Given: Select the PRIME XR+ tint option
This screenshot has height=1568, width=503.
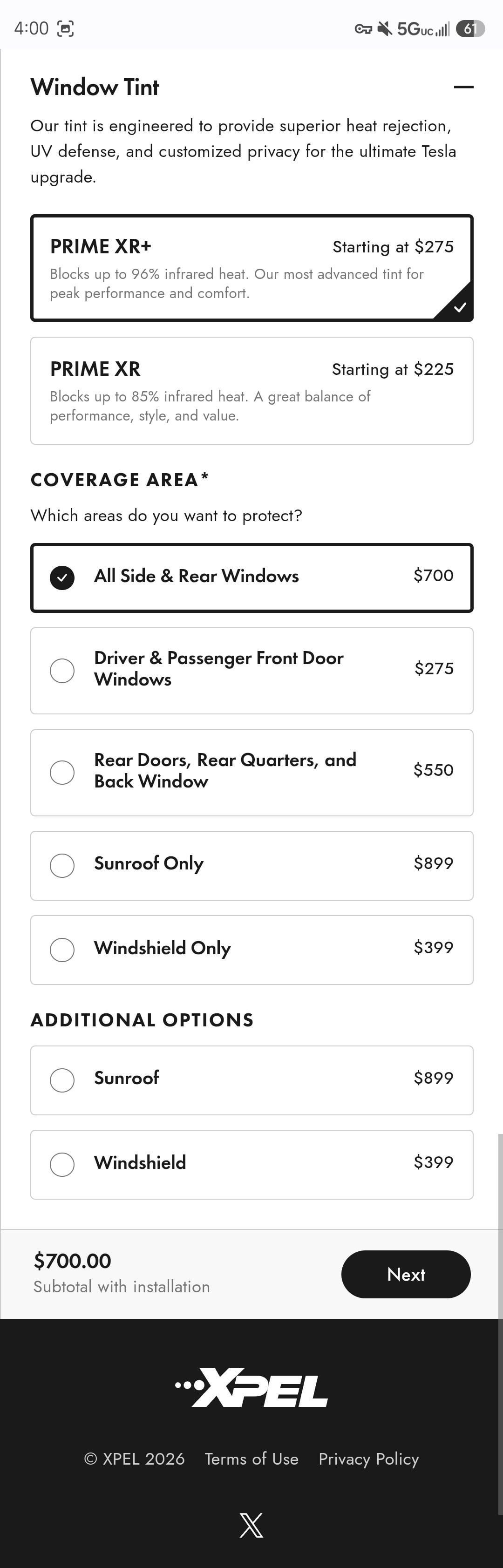Looking at the screenshot, I should (251, 268).
